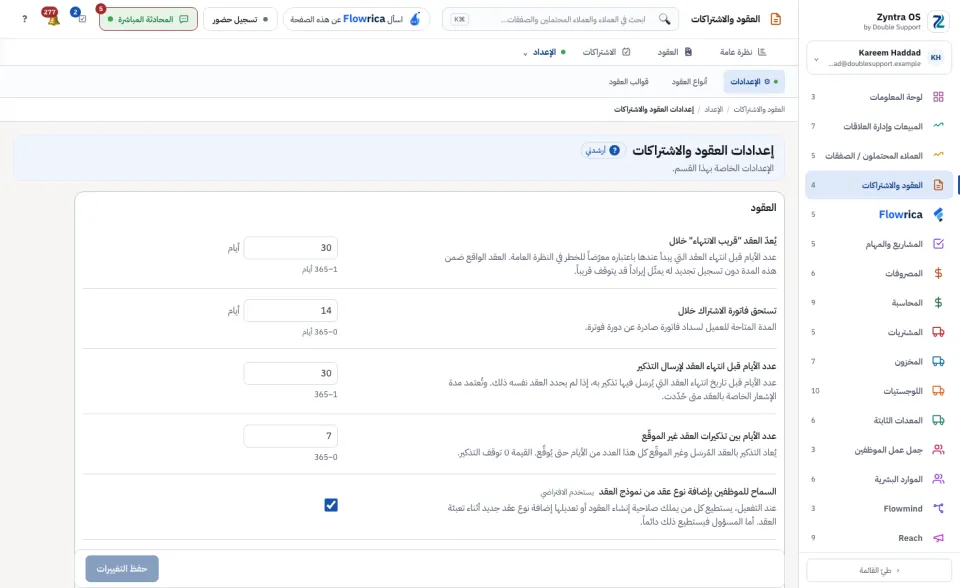Click the العملاء المحتملون / الصفقات icon
The image size is (960, 588).
[938, 156]
